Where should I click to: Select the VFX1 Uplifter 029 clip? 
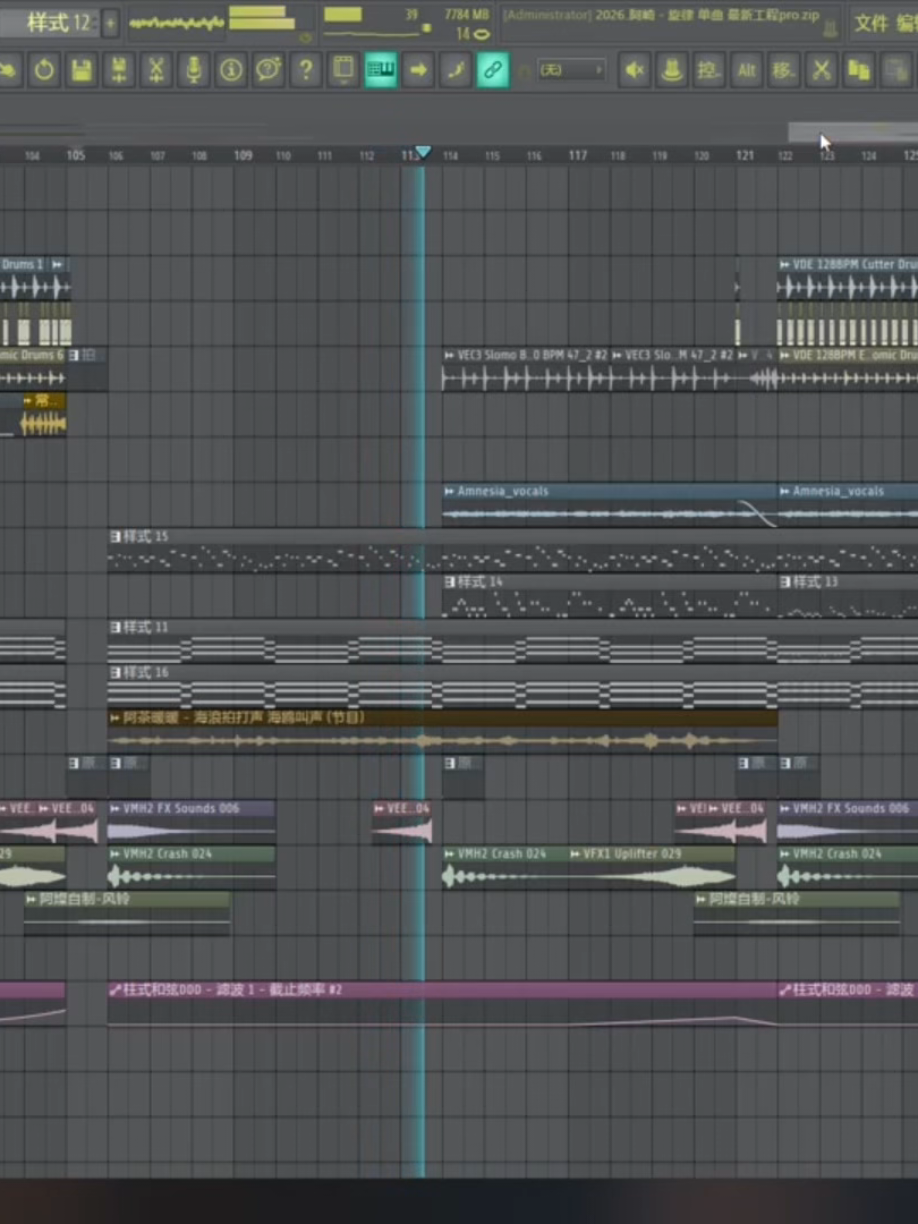coord(652,869)
